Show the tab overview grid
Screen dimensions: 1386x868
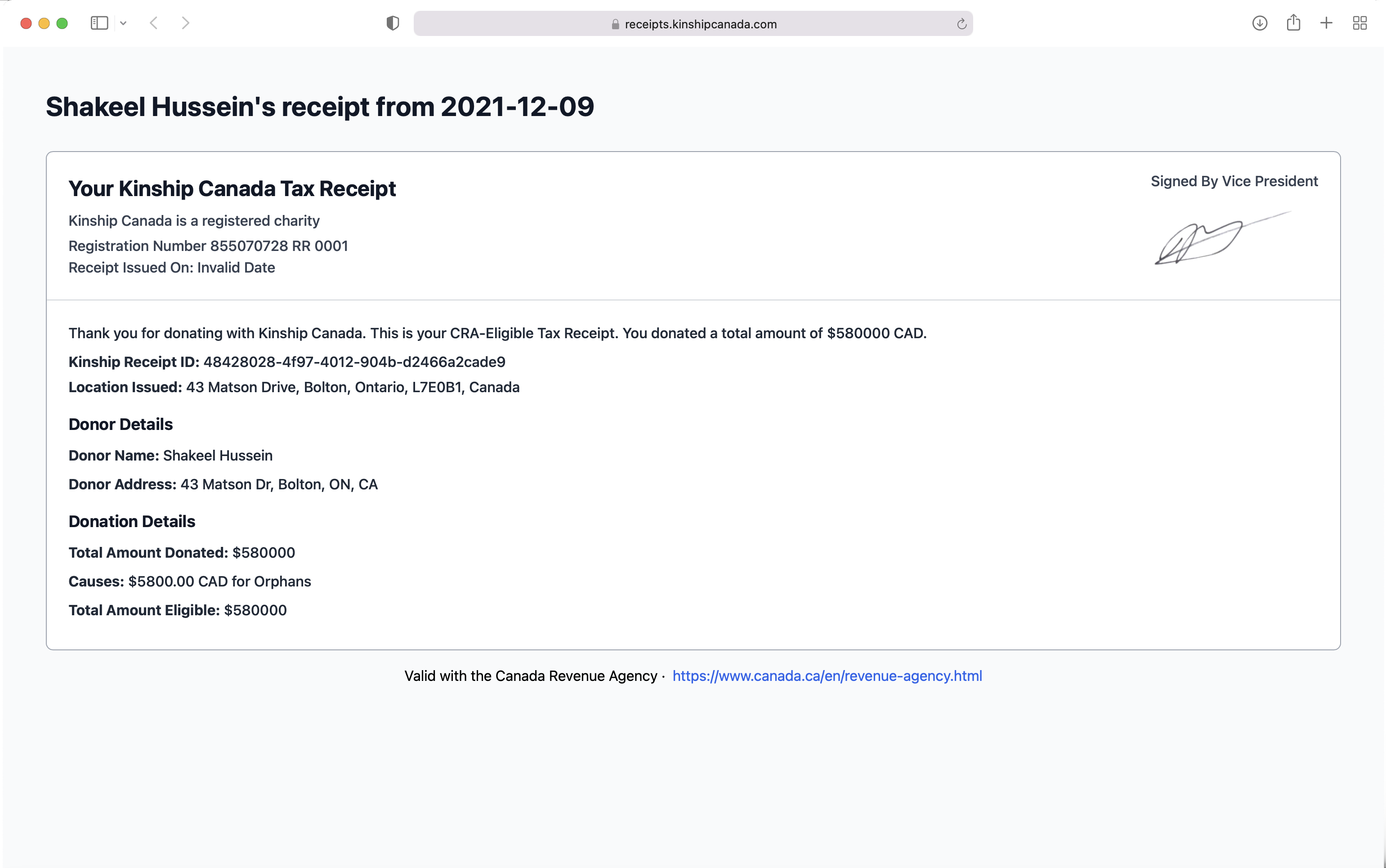coord(1359,23)
